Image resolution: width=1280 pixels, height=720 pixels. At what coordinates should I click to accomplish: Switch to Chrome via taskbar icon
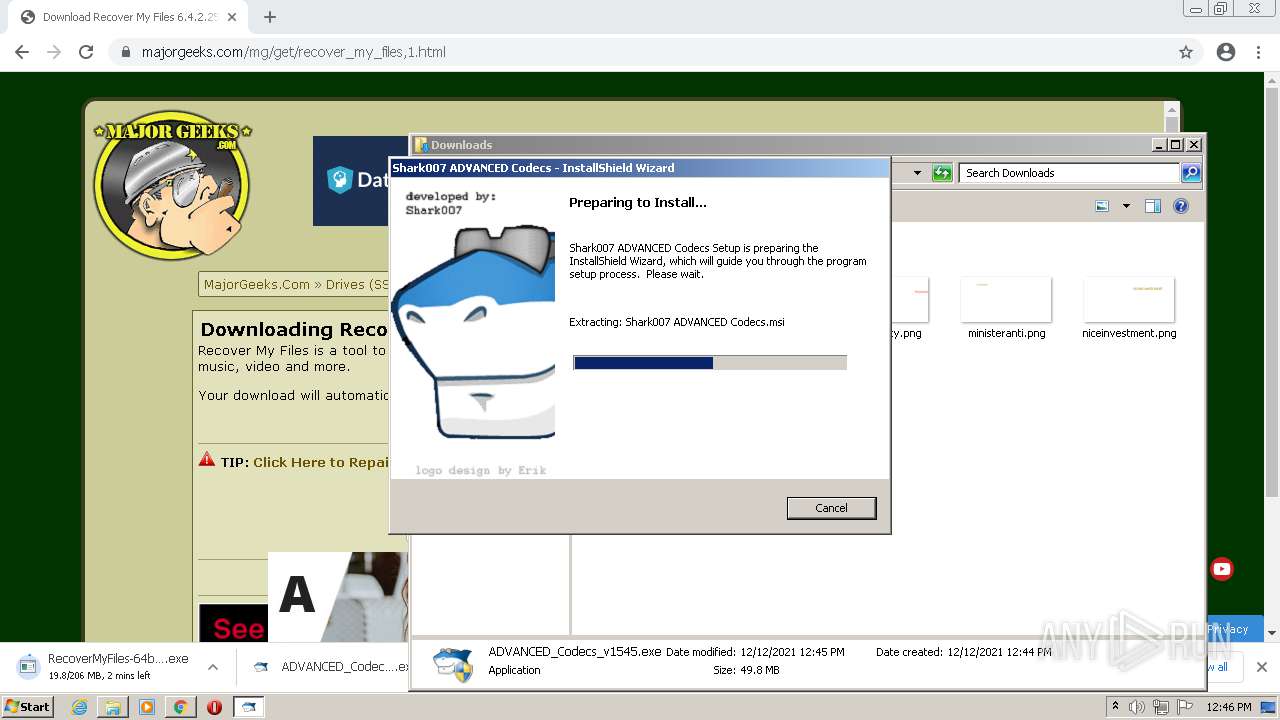coord(180,707)
